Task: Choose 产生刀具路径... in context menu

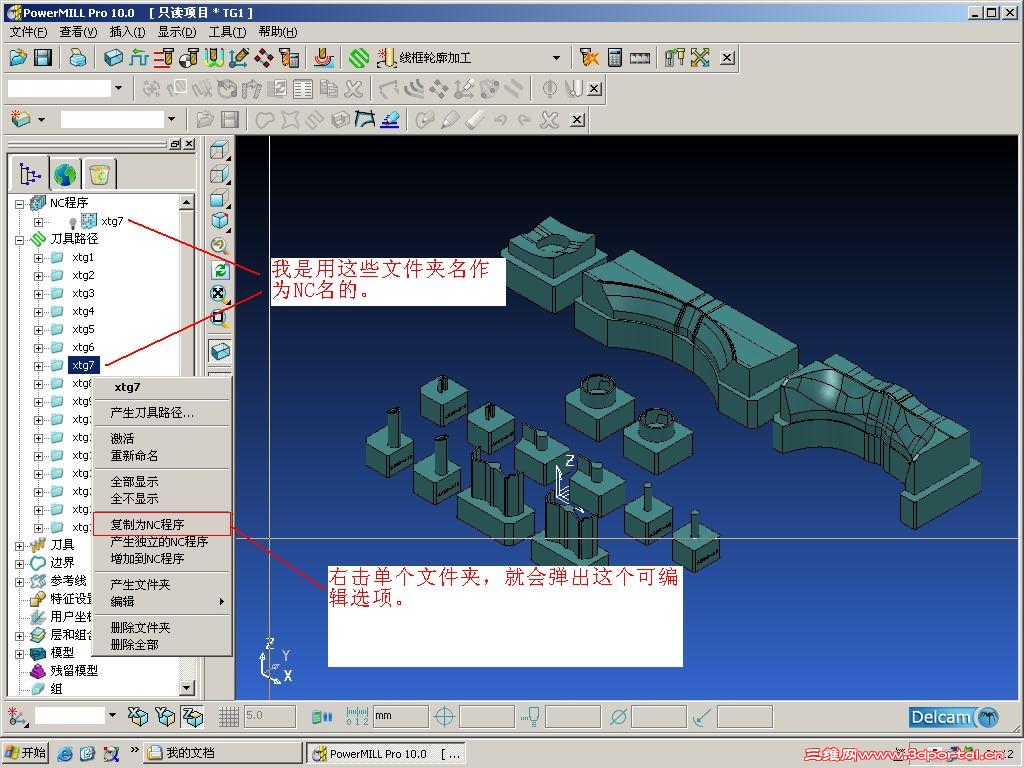Action: pyautogui.click(x=162, y=413)
